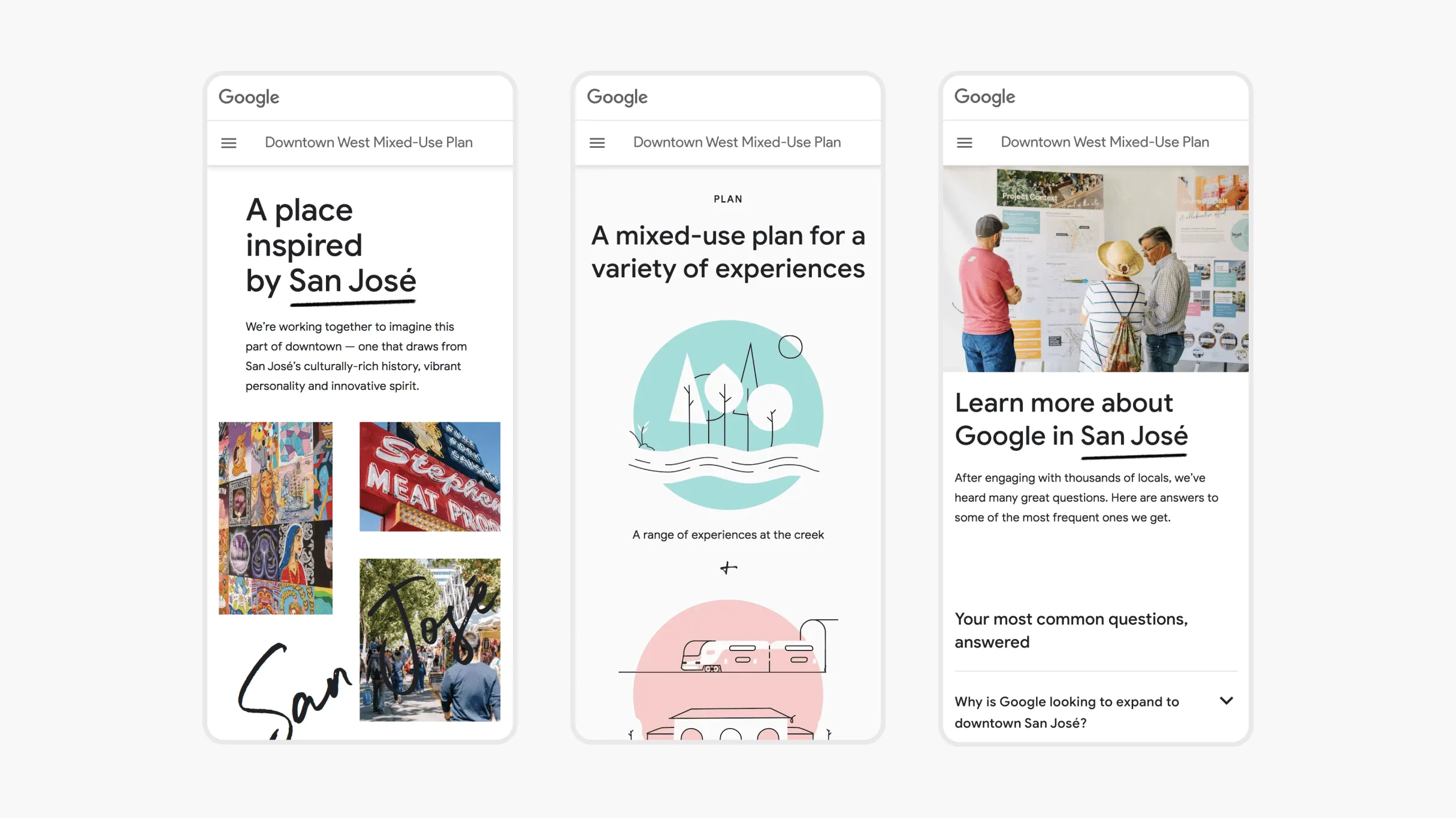Image resolution: width=1456 pixels, height=818 pixels.
Task: Select the teal creek experiences illustration
Action: click(727, 413)
